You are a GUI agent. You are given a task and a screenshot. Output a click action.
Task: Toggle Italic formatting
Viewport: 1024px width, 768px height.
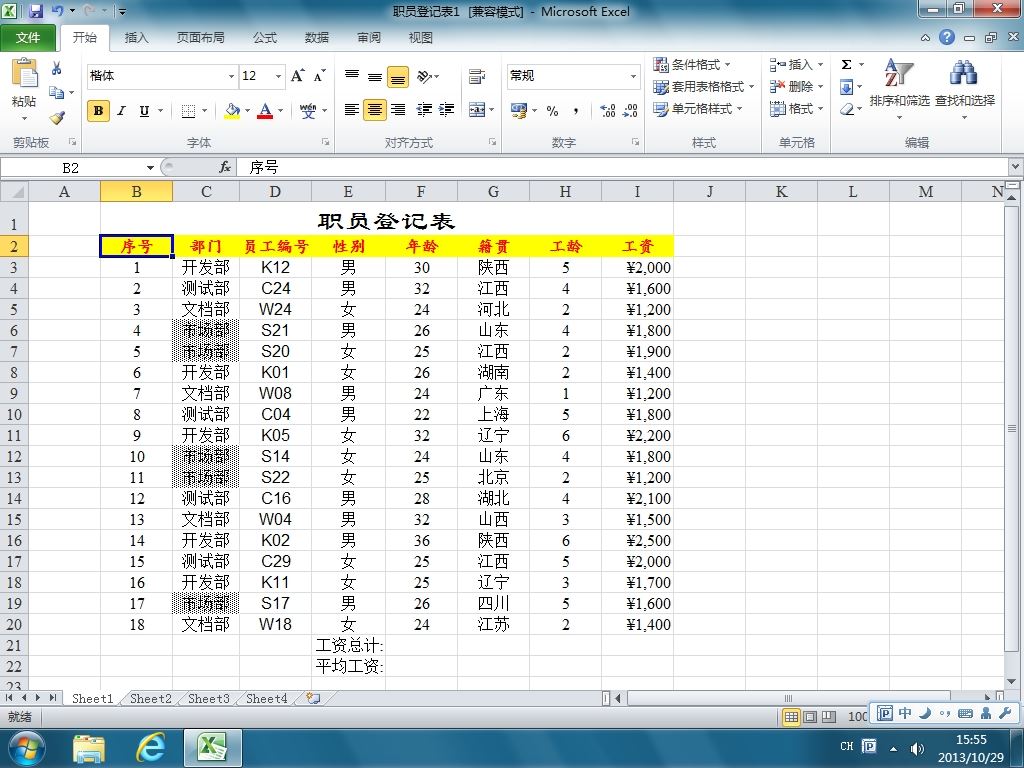click(x=121, y=111)
